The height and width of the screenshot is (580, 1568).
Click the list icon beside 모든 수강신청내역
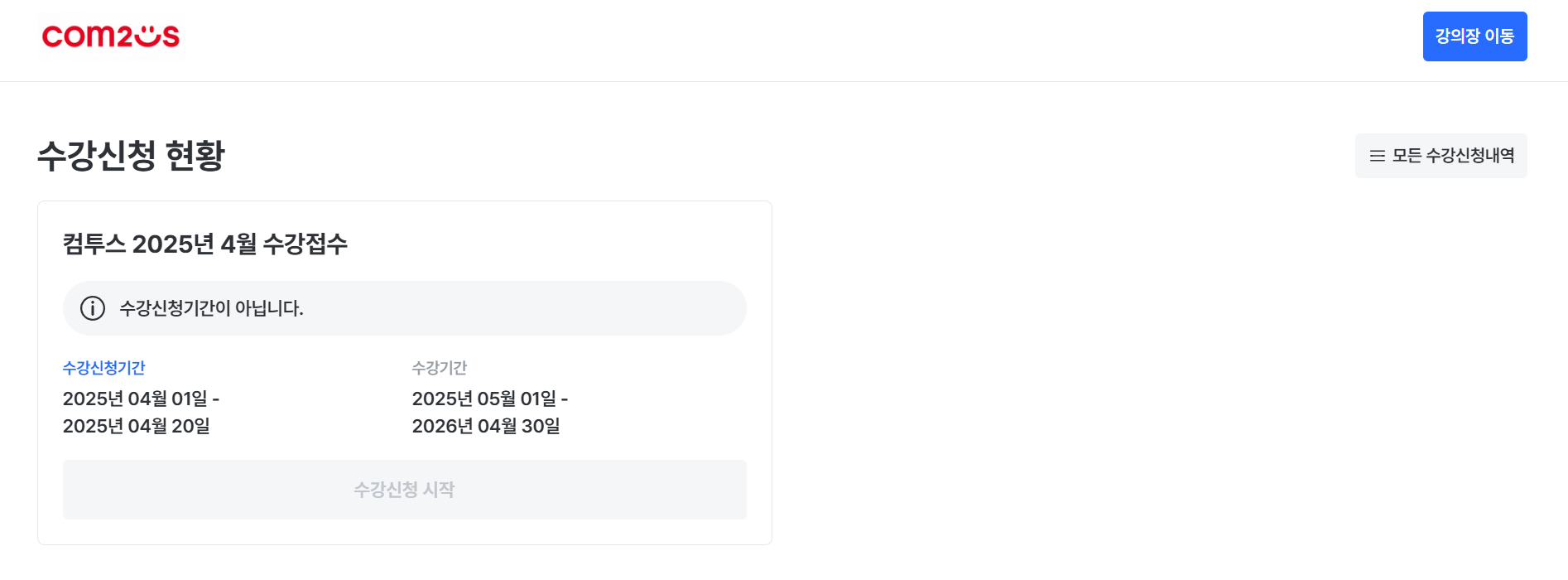click(x=1377, y=156)
